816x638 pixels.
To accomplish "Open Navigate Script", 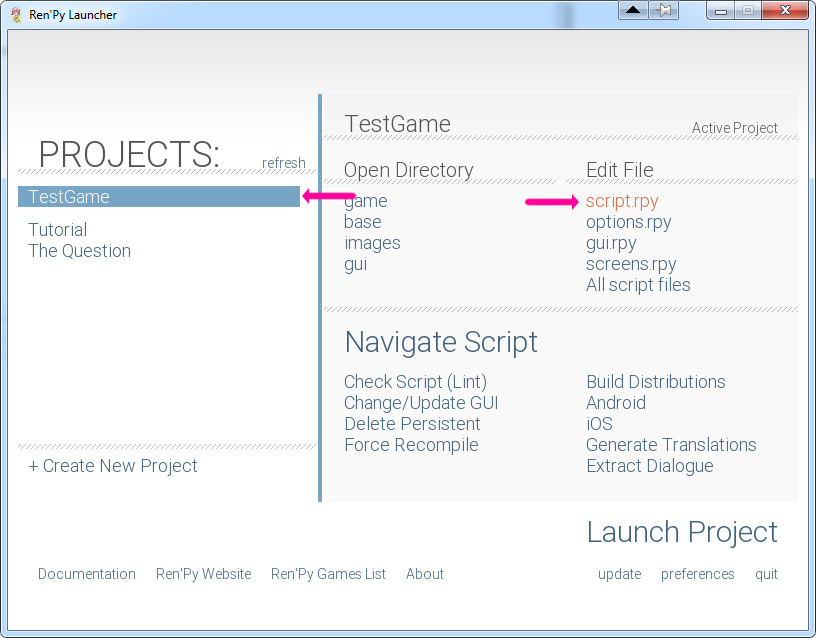I will (441, 342).
